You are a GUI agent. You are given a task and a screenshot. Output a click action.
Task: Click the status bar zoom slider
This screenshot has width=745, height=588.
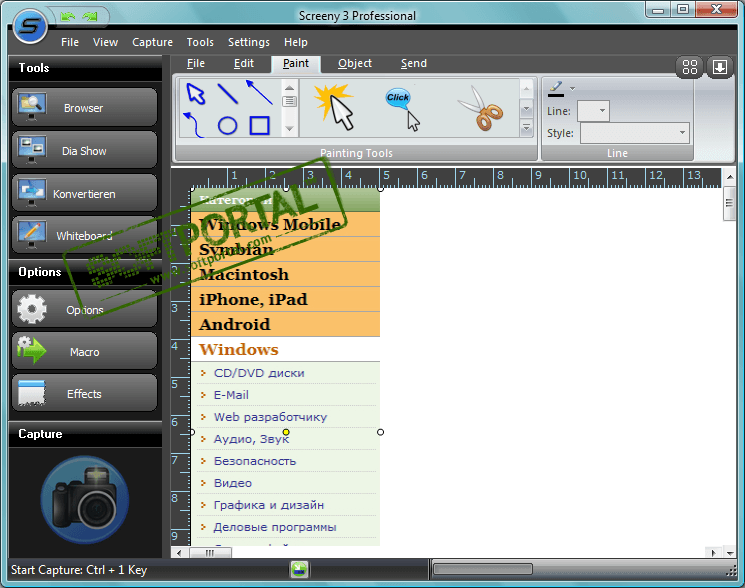pos(483,569)
